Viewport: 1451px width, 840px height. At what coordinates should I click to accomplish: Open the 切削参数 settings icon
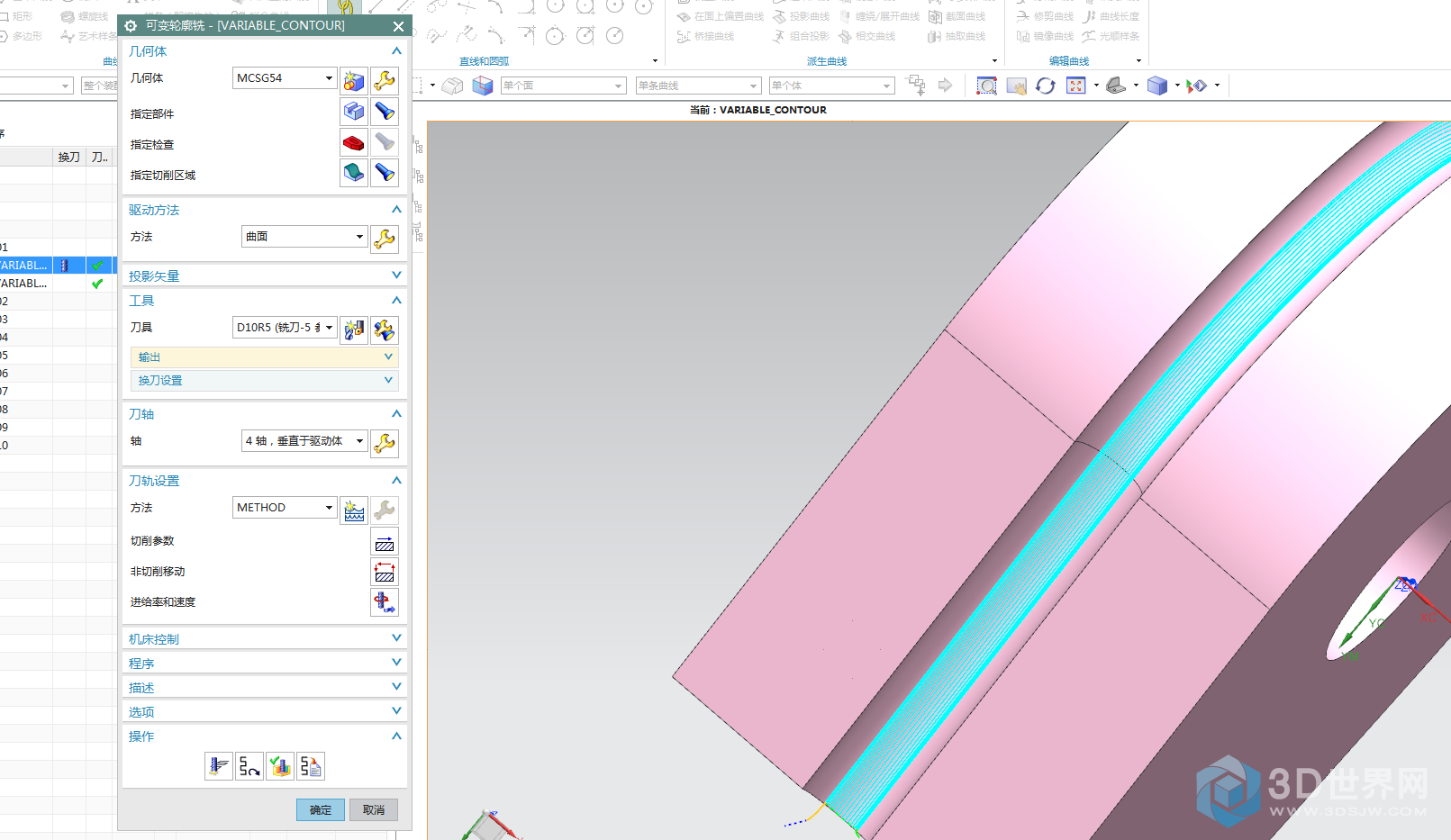click(x=385, y=543)
